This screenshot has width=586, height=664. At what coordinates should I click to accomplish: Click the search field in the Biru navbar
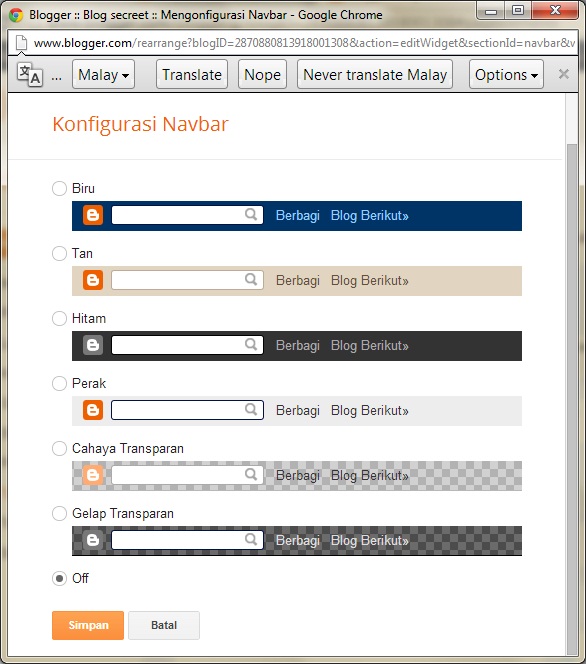[x=187, y=215]
